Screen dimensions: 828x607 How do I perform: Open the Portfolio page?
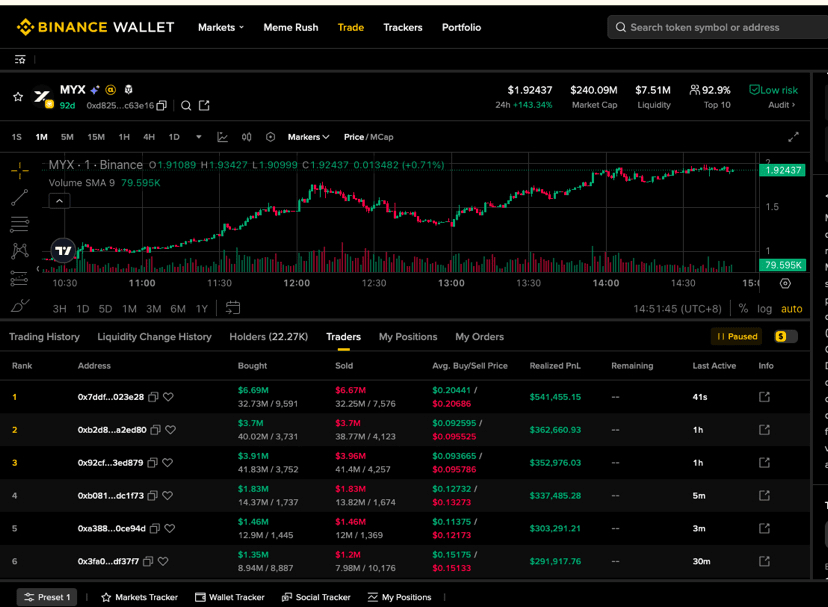point(462,27)
